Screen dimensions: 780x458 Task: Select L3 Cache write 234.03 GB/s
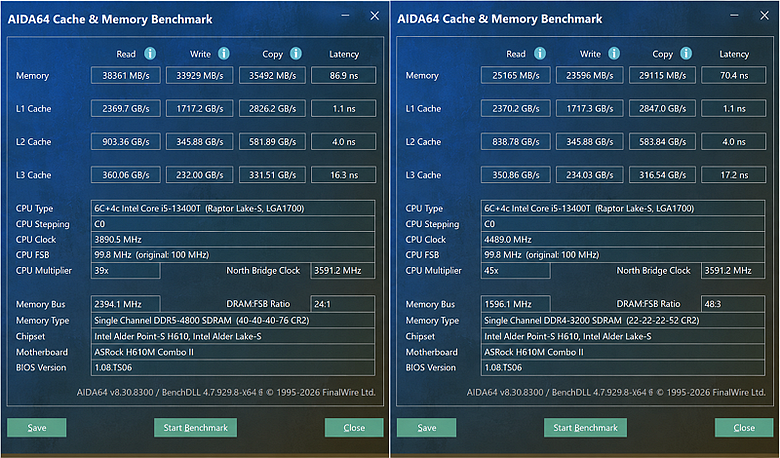point(589,175)
